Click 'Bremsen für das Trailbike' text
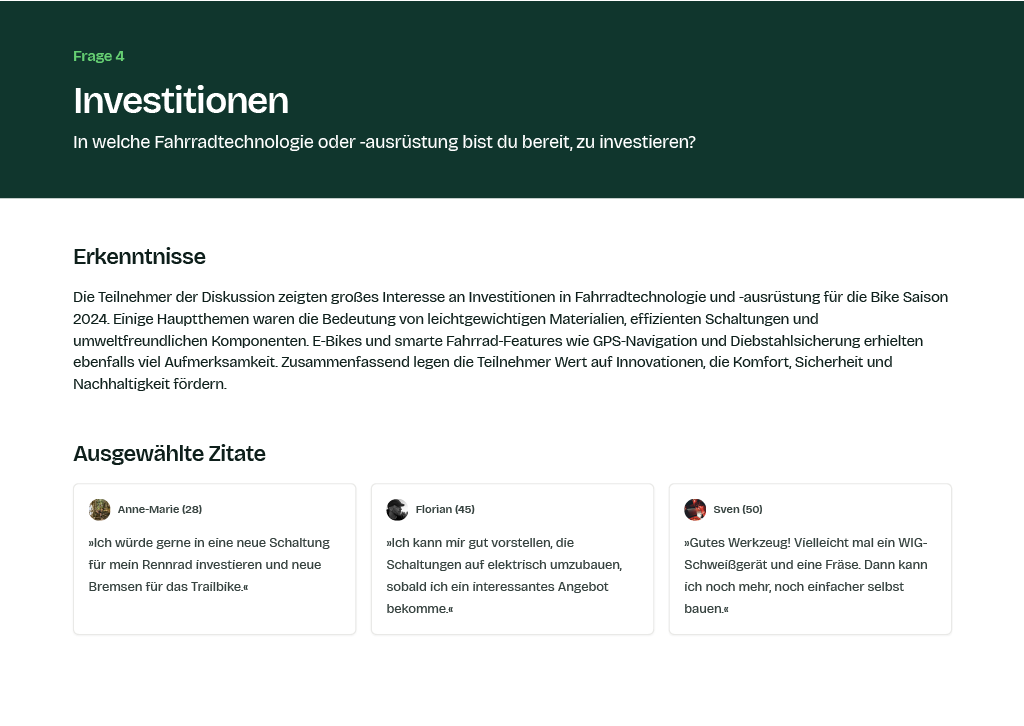Image resolution: width=1024 pixels, height=726 pixels. click(167, 587)
